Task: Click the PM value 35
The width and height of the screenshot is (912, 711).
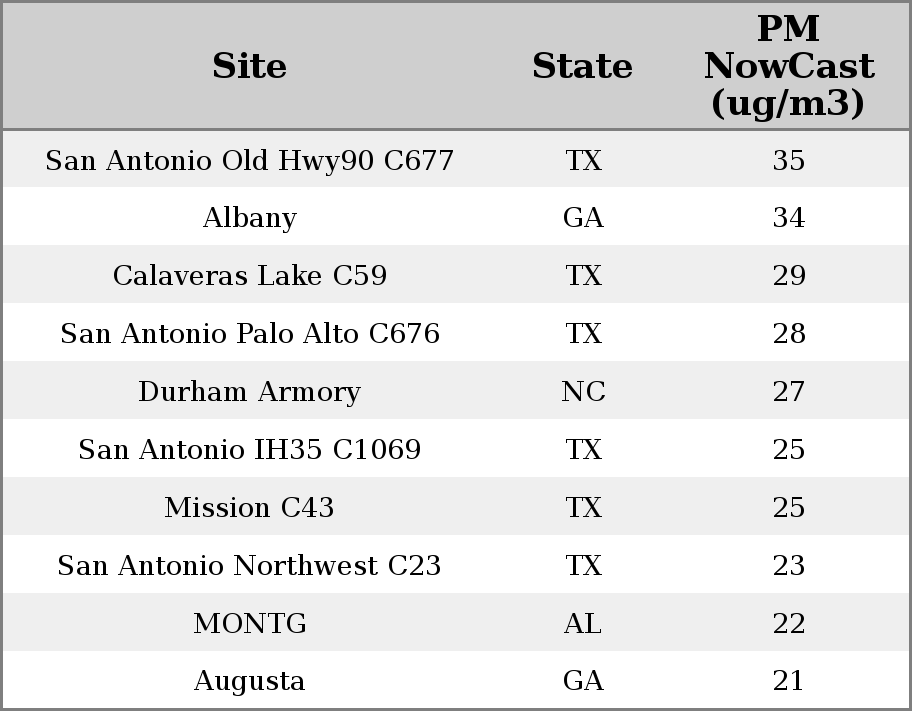Action: click(x=788, y=161)
